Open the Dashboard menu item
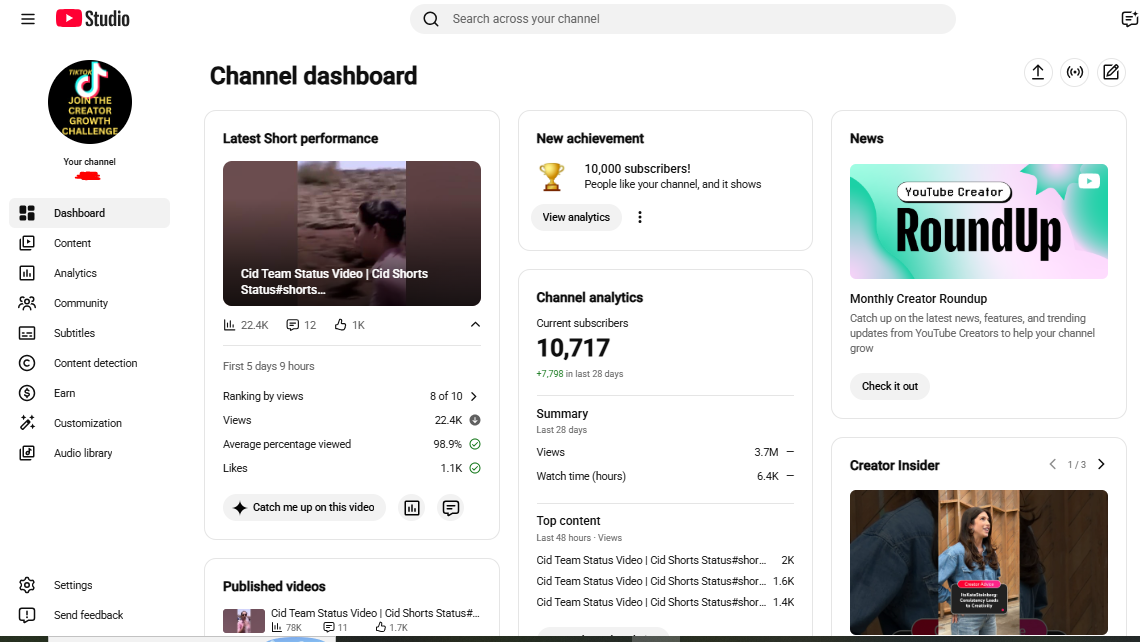 coord(90,213)
